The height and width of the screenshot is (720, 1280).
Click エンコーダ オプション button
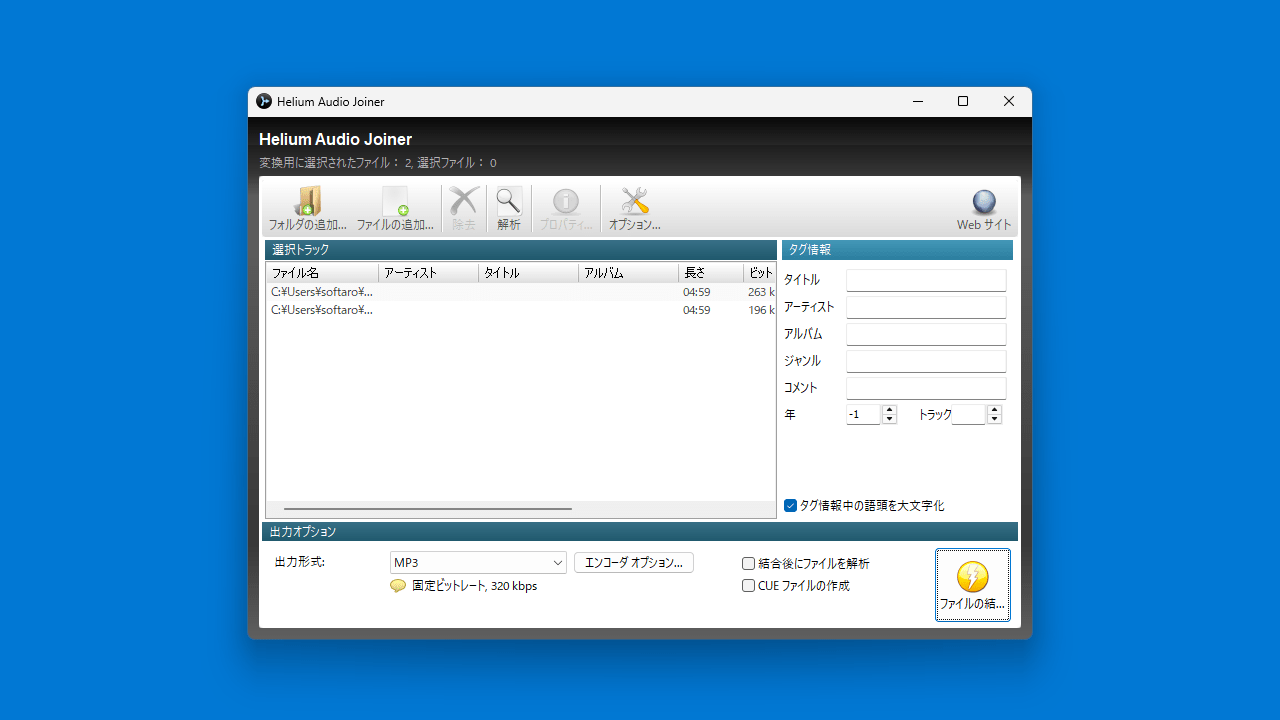click(x=634, y=563)
